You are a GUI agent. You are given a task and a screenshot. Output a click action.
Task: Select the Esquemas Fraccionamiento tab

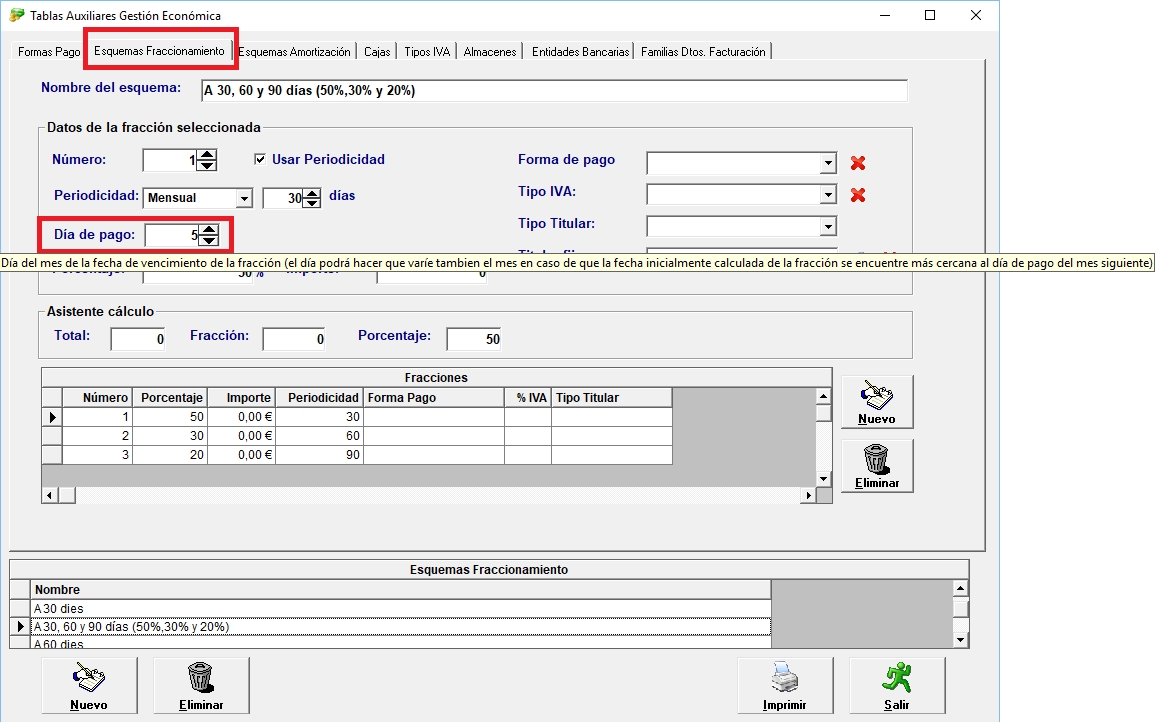coord(159,51)
